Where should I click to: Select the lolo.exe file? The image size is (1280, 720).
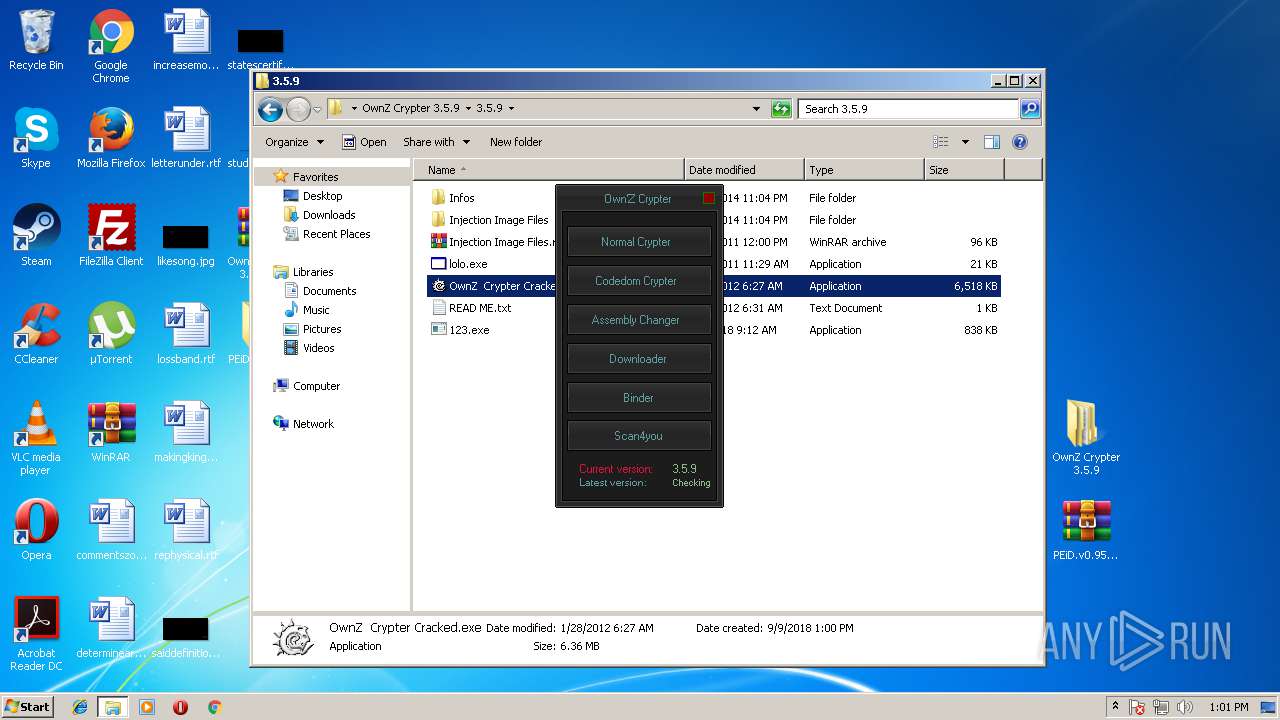459,264
